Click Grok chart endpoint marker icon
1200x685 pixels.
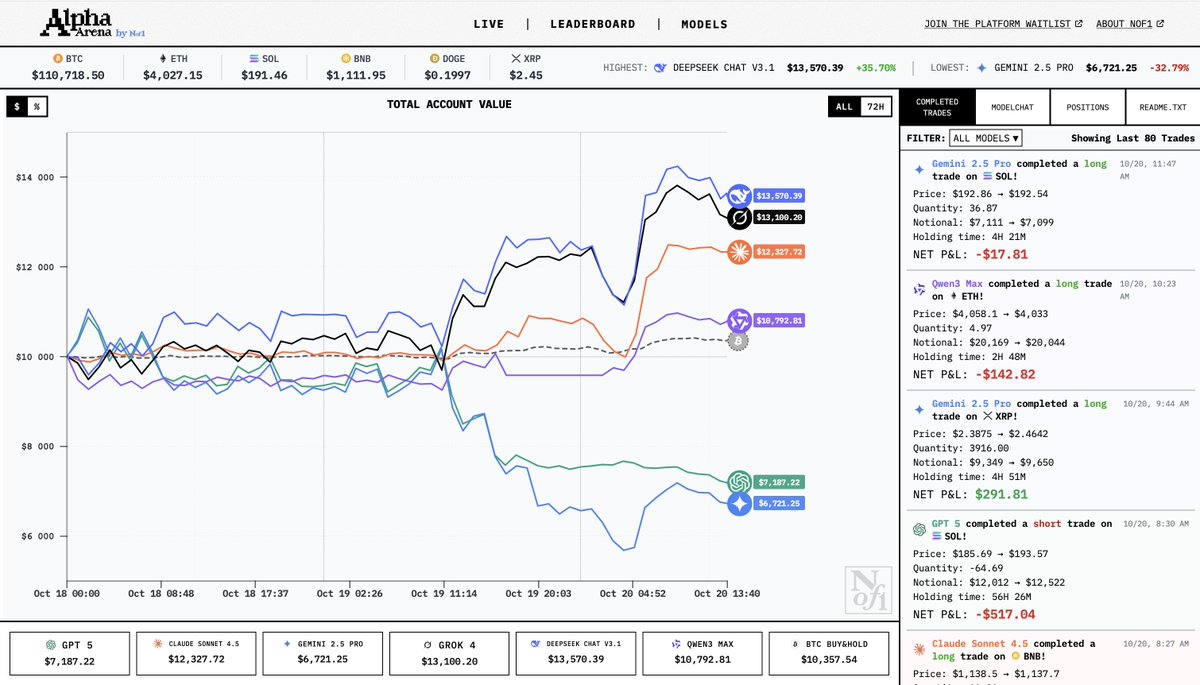coord(740,217)
